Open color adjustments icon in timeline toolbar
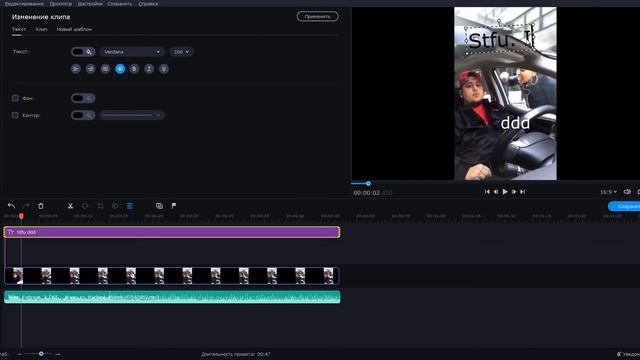 (x=115, y=206)
